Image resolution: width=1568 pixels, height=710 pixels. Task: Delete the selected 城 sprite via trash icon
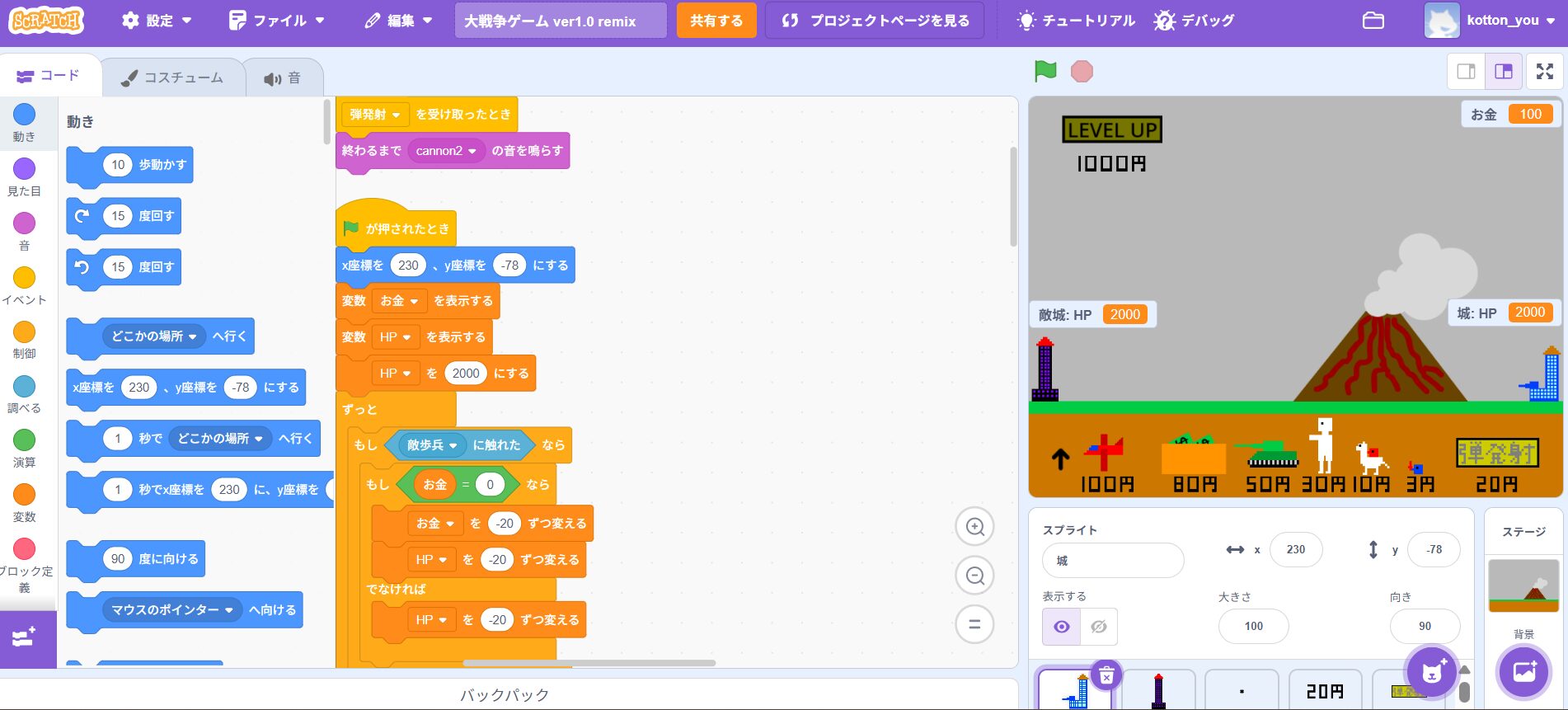click(x=1106, y=675)
